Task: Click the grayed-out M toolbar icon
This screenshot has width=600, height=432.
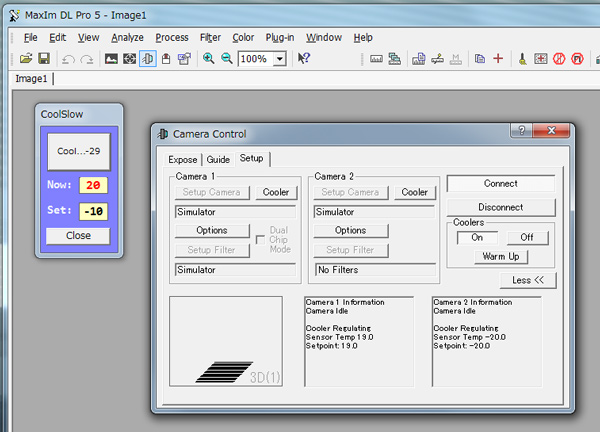Action: click(455, 59)
